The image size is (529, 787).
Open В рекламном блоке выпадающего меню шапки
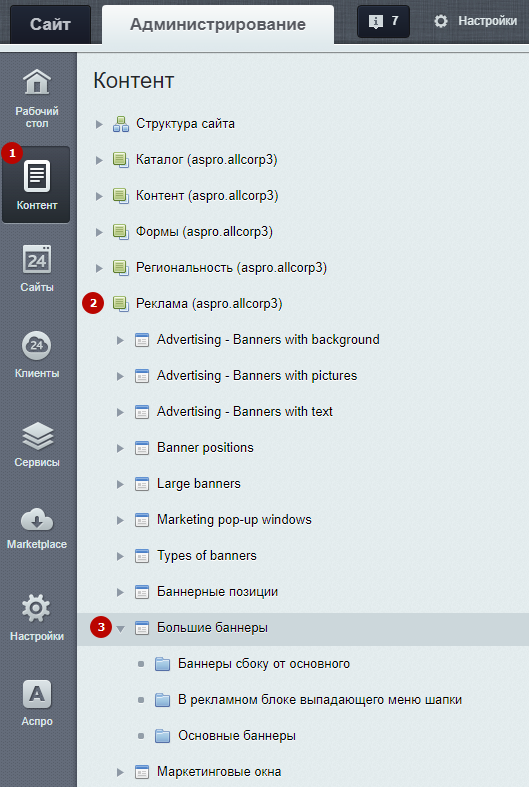click(320, 700)
